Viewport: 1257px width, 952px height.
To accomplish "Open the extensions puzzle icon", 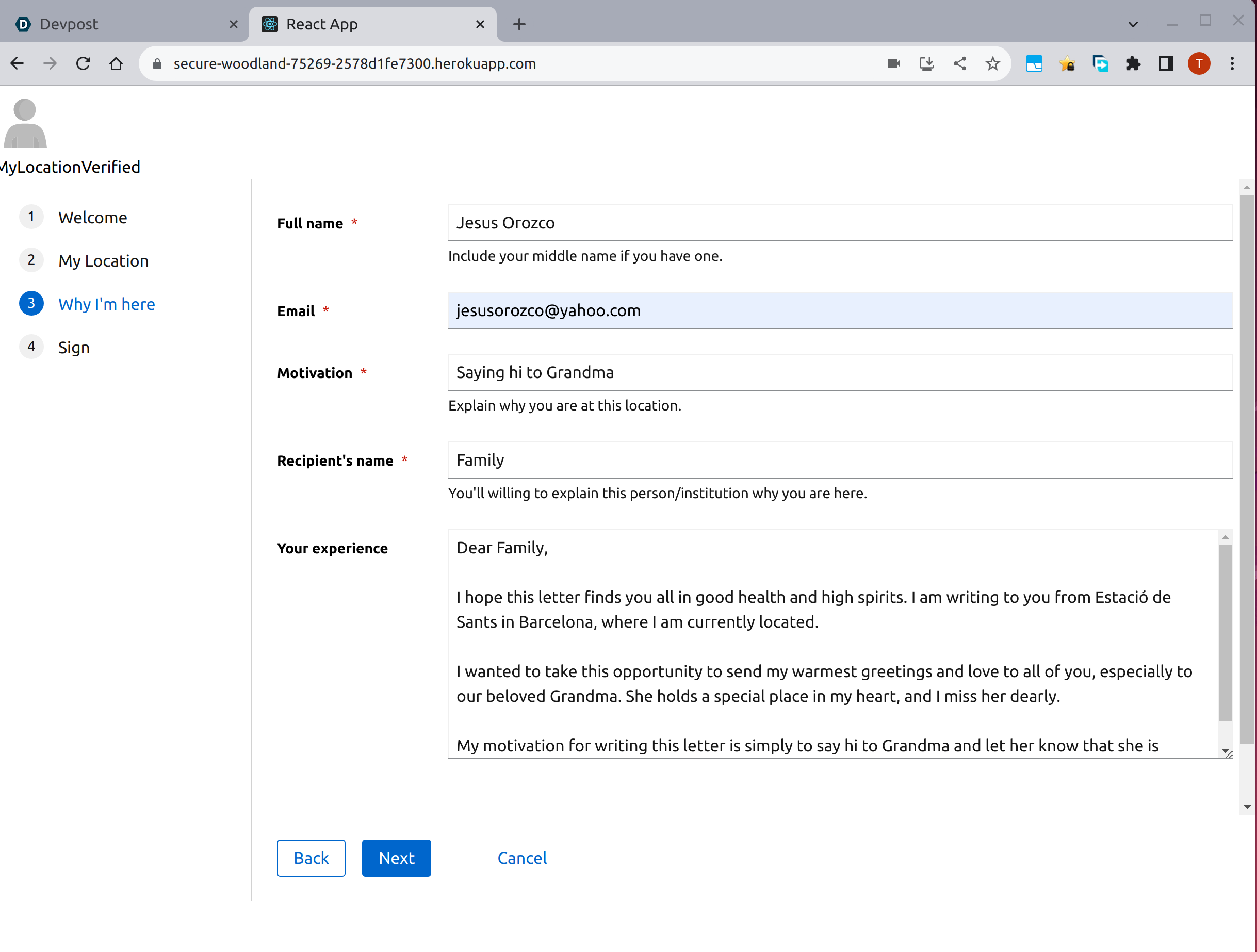I will 1133,63.
